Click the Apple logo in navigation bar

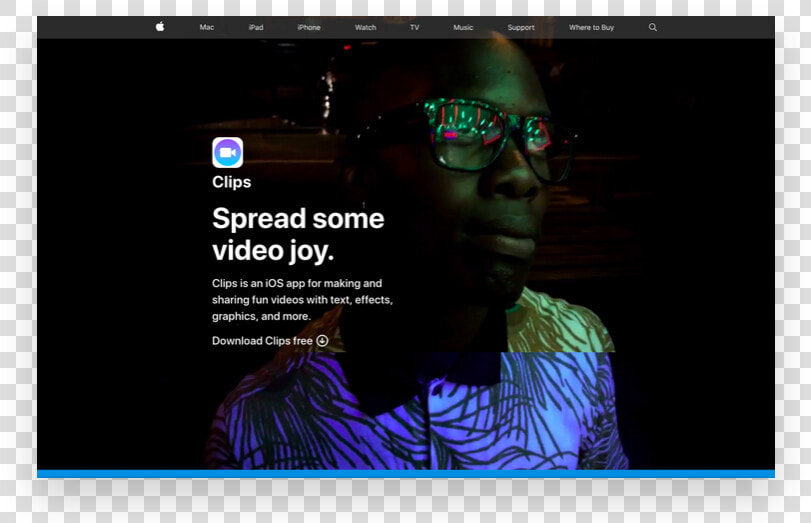click(160, 27)
